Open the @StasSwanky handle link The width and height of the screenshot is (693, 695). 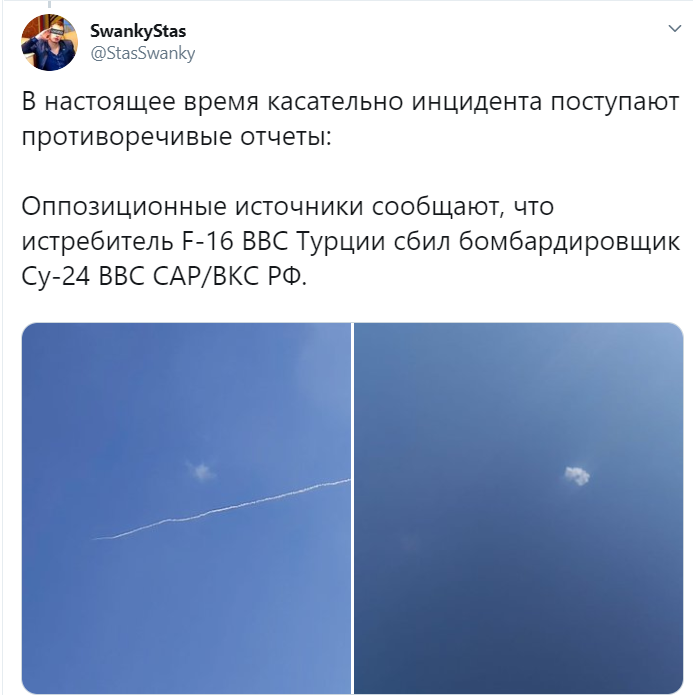coord(143,54)
